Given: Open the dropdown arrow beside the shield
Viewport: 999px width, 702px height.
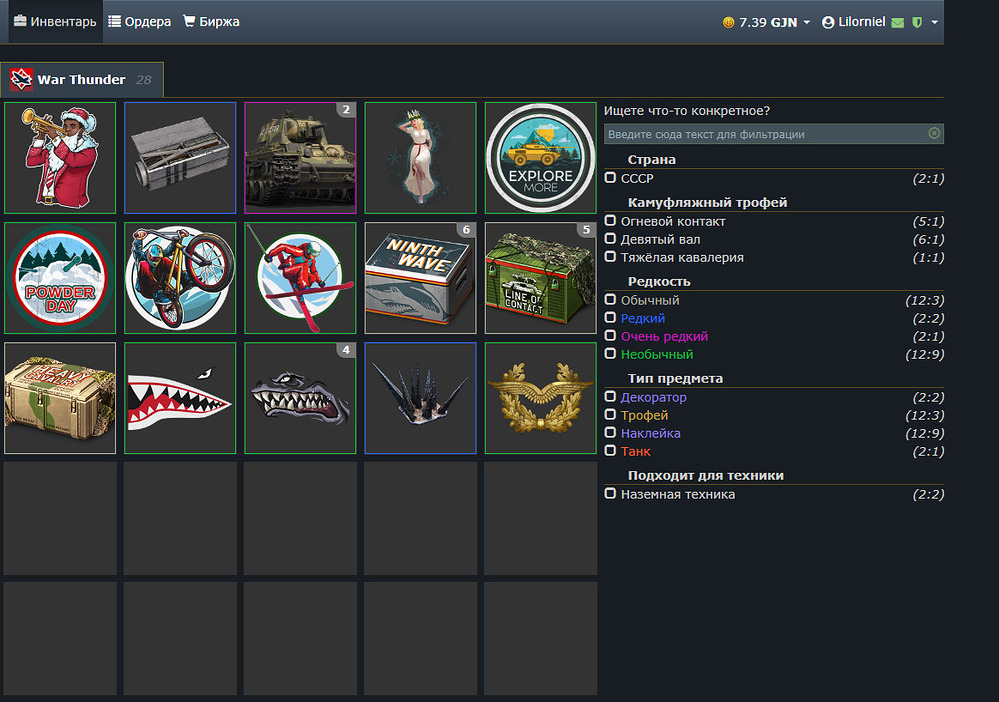Looking at the screenshot, I should point(934,22).
